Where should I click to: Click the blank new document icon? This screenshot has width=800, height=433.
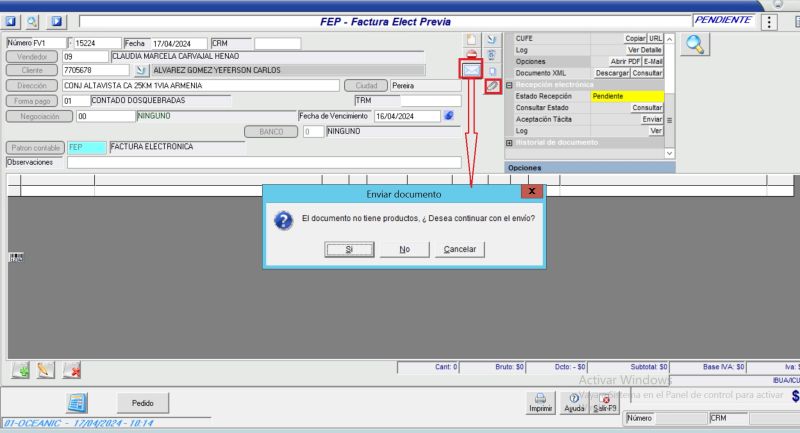pyautogui.click(x=471, y=39)
